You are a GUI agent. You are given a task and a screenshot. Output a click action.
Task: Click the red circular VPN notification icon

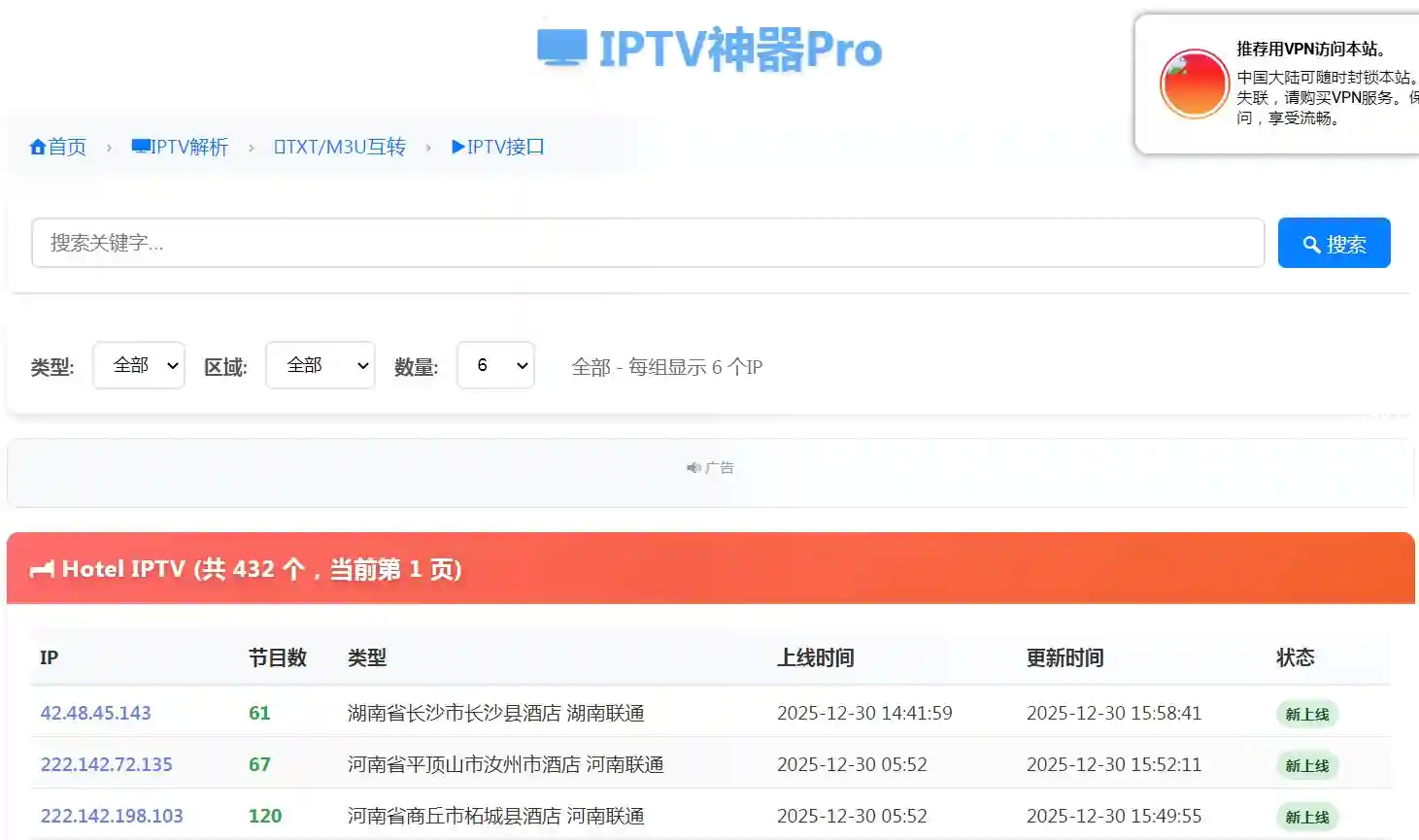click(1194, 84)
